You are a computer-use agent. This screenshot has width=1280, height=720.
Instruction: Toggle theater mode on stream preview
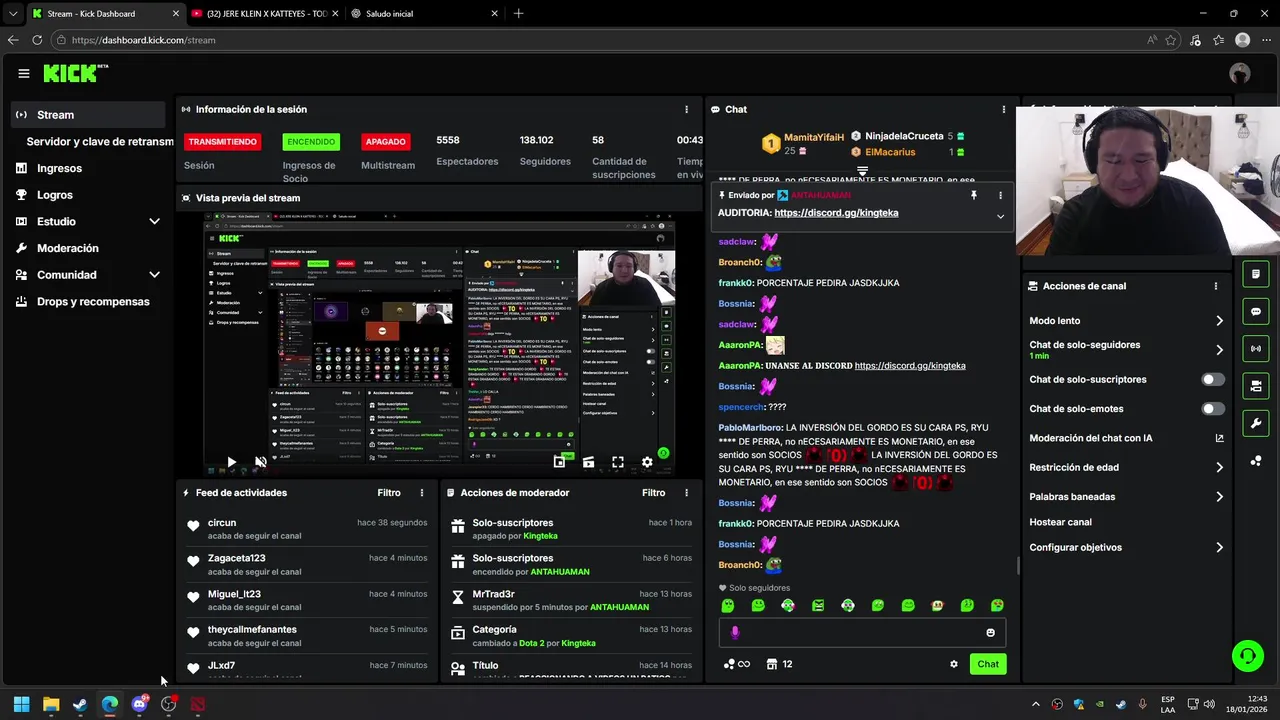click(x=588, y=462)
